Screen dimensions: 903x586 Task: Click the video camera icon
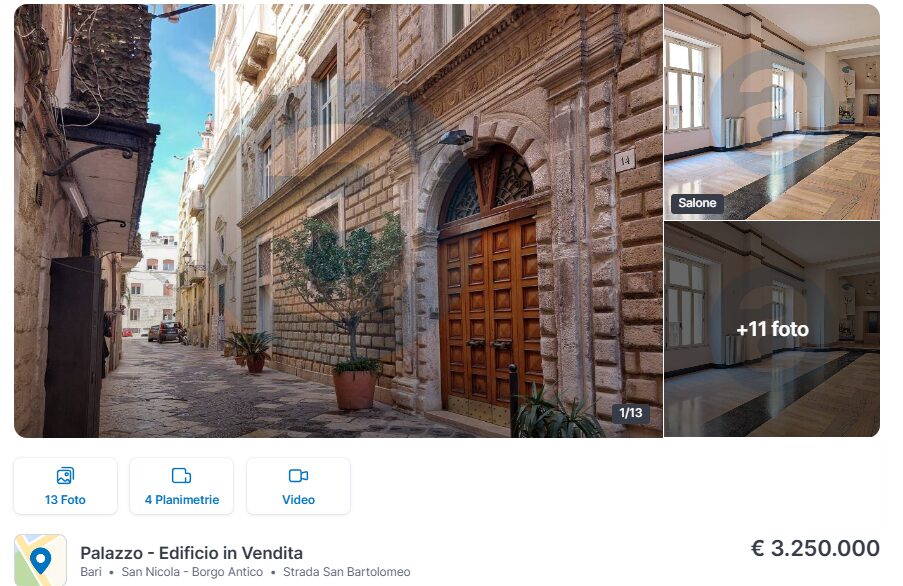point(298,475)
